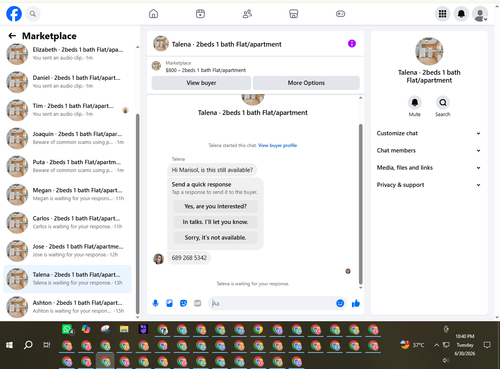Open the Marketplace storefront icon in top nav
This screenshot has height=369, width=500.
point(294,14)
